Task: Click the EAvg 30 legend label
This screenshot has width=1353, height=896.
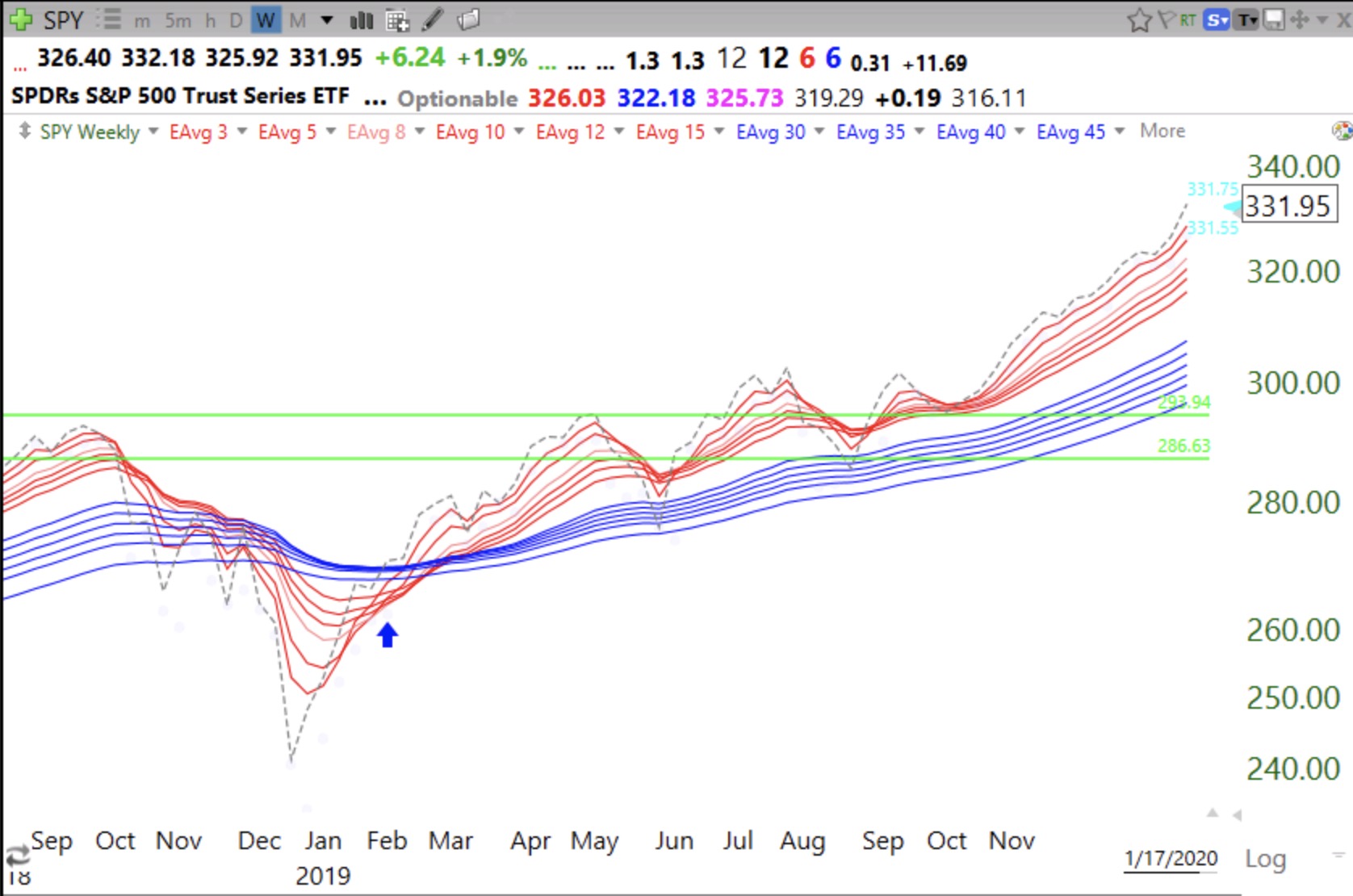Action: pyautogui.click(x=770, y=132)
